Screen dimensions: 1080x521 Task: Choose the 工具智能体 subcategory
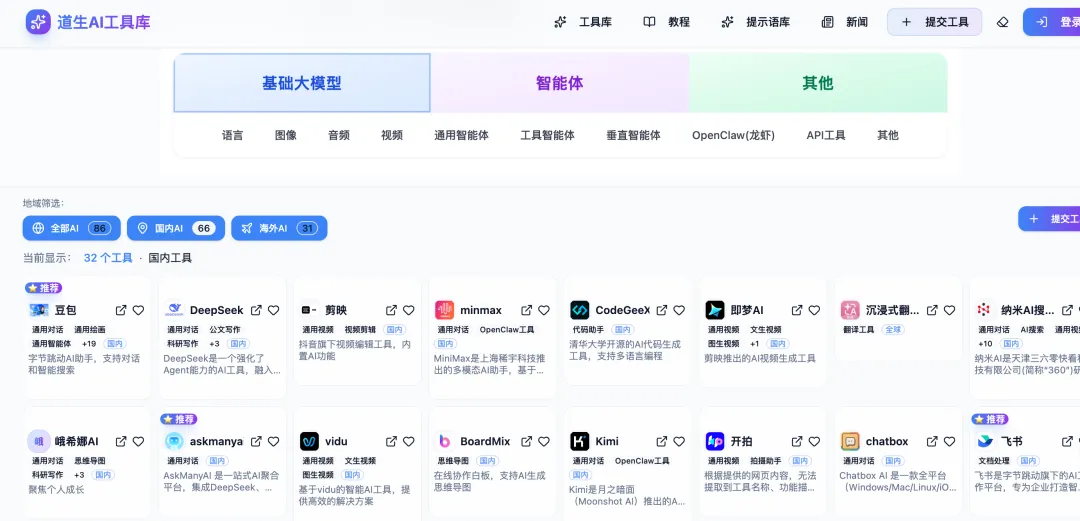[548, 135]
